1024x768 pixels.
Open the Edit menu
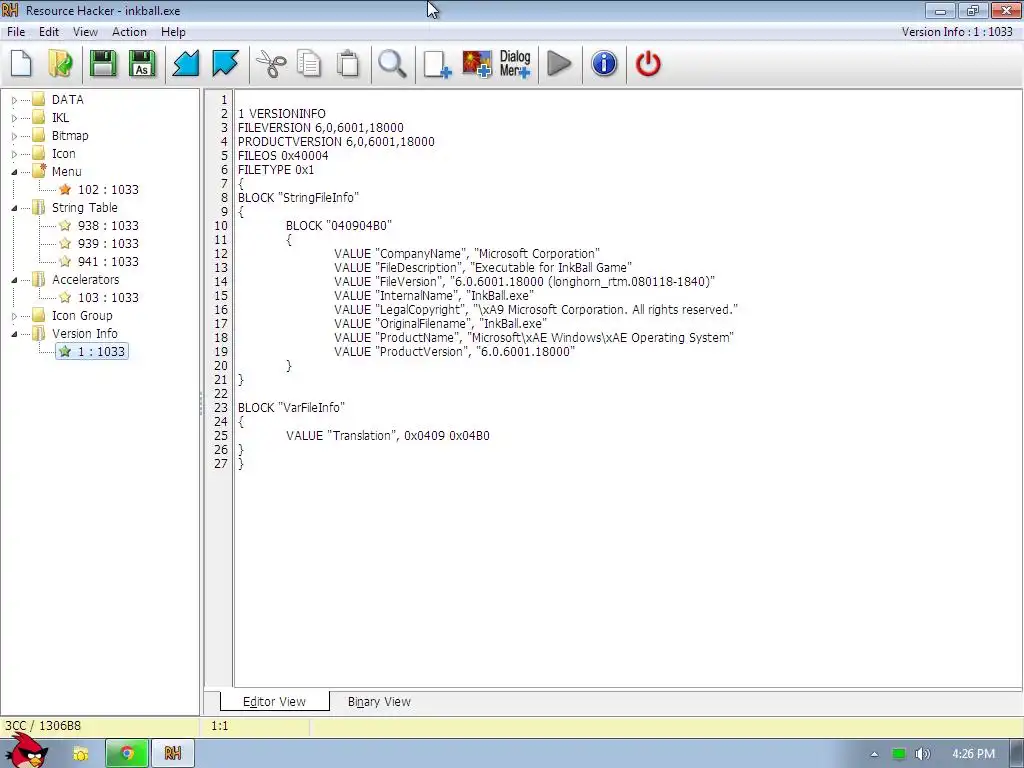click(x=49, y=32)
